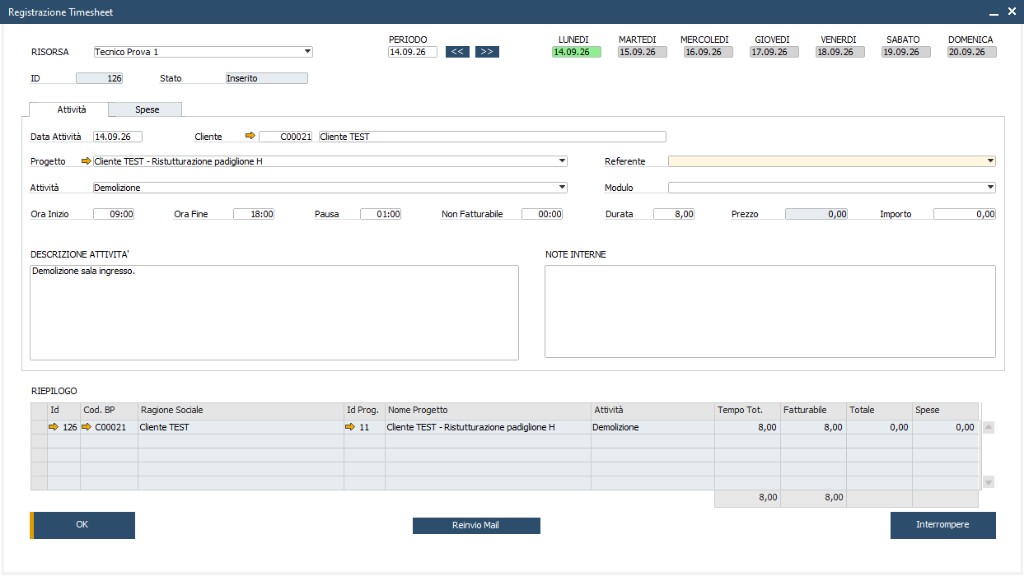Click the Periodo date field
The width and height of the screenshot is (1024, 576).
(x=412, y=52)
